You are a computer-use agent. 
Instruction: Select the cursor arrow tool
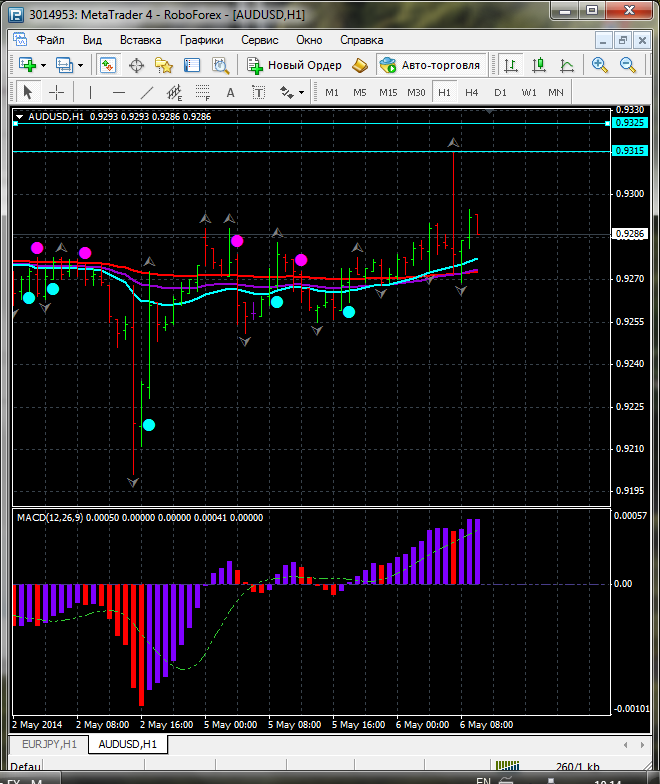click(x=28, y=92)
